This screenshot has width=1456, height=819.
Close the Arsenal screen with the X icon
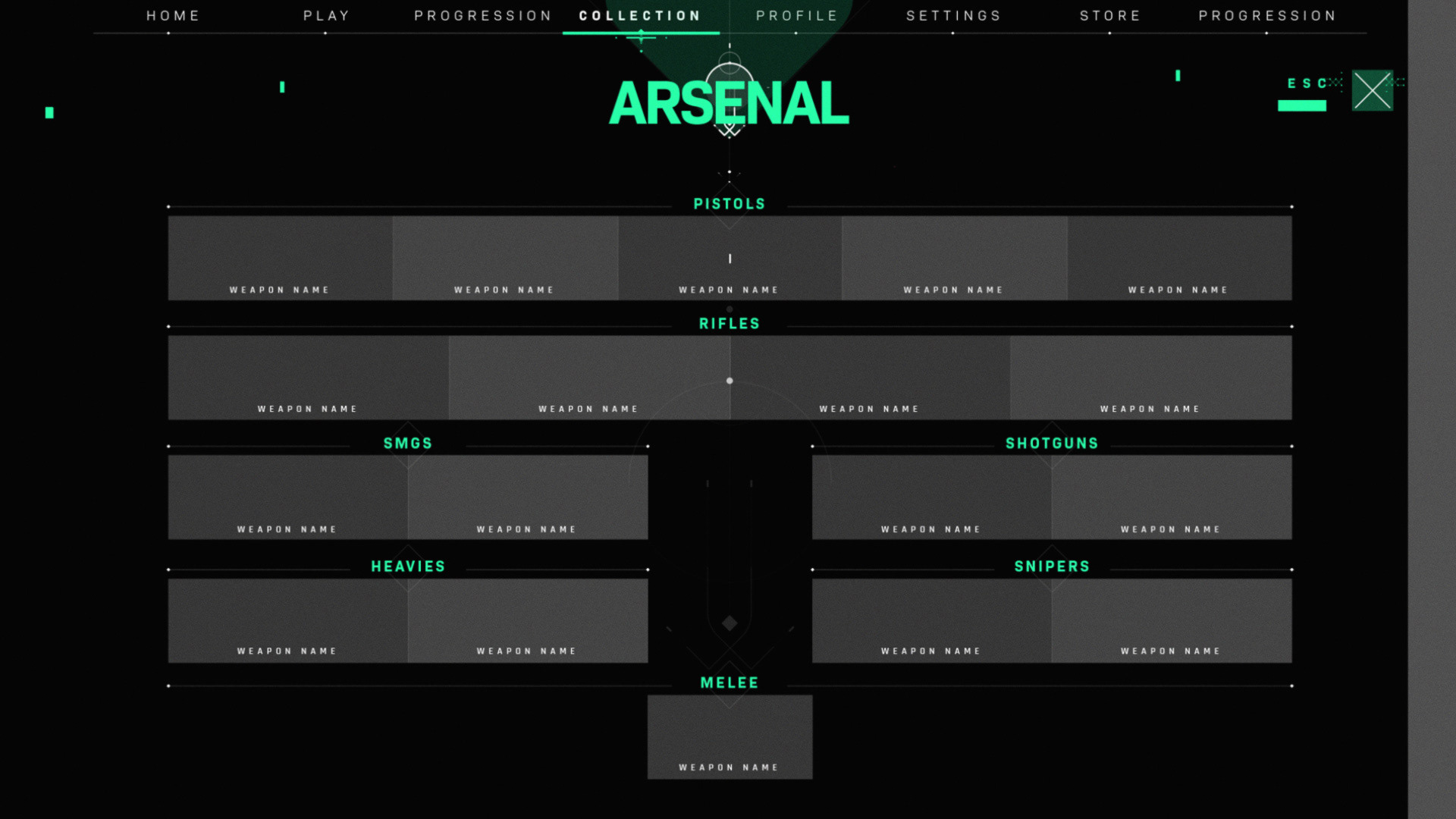(1372, 91)
